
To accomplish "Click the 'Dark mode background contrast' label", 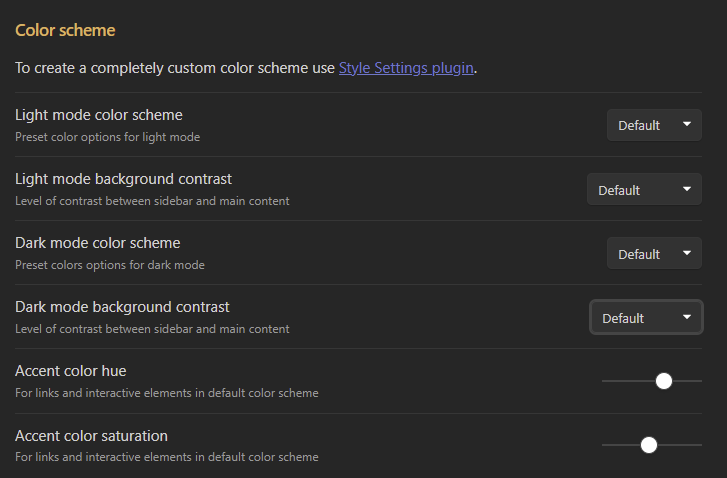I will (x=122, y=307).
